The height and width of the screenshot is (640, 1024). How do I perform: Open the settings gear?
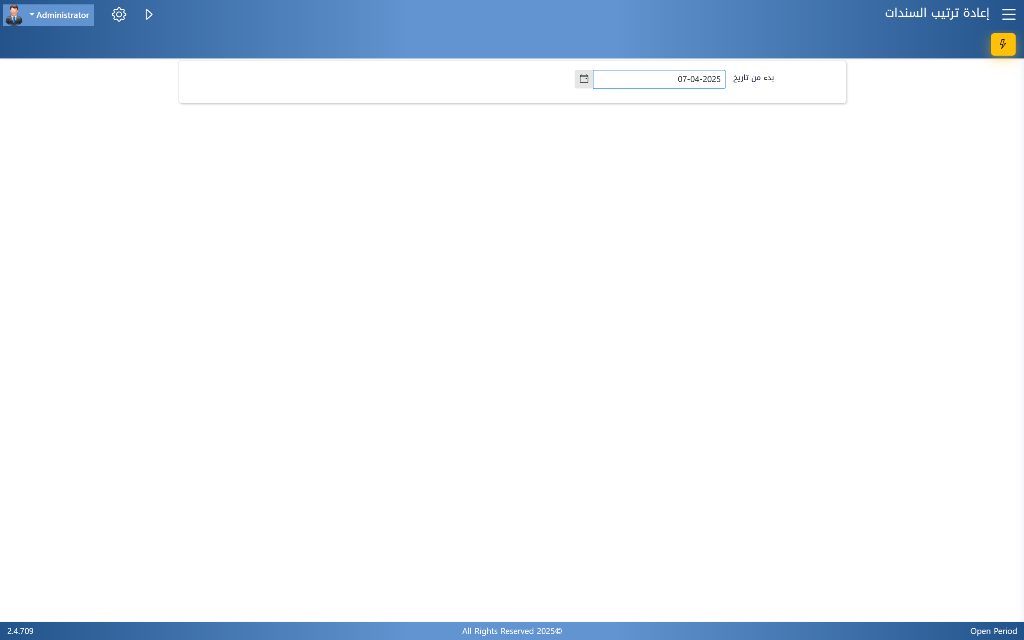(119, 15)
